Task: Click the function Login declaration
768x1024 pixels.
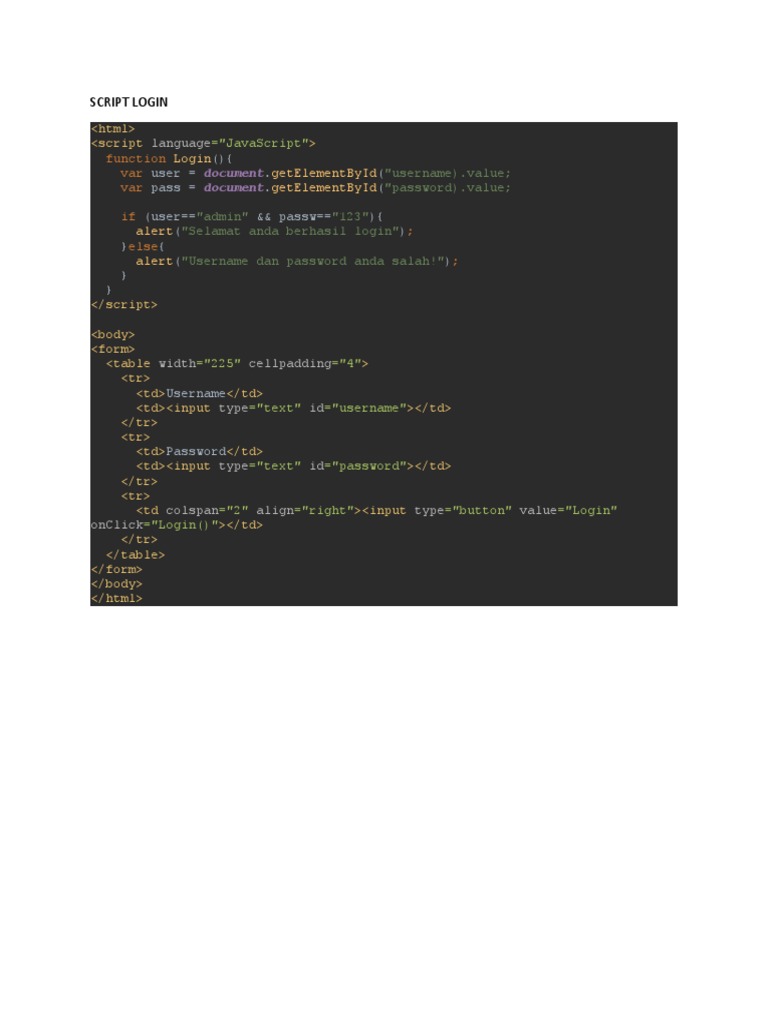Action: pos(169,159)
